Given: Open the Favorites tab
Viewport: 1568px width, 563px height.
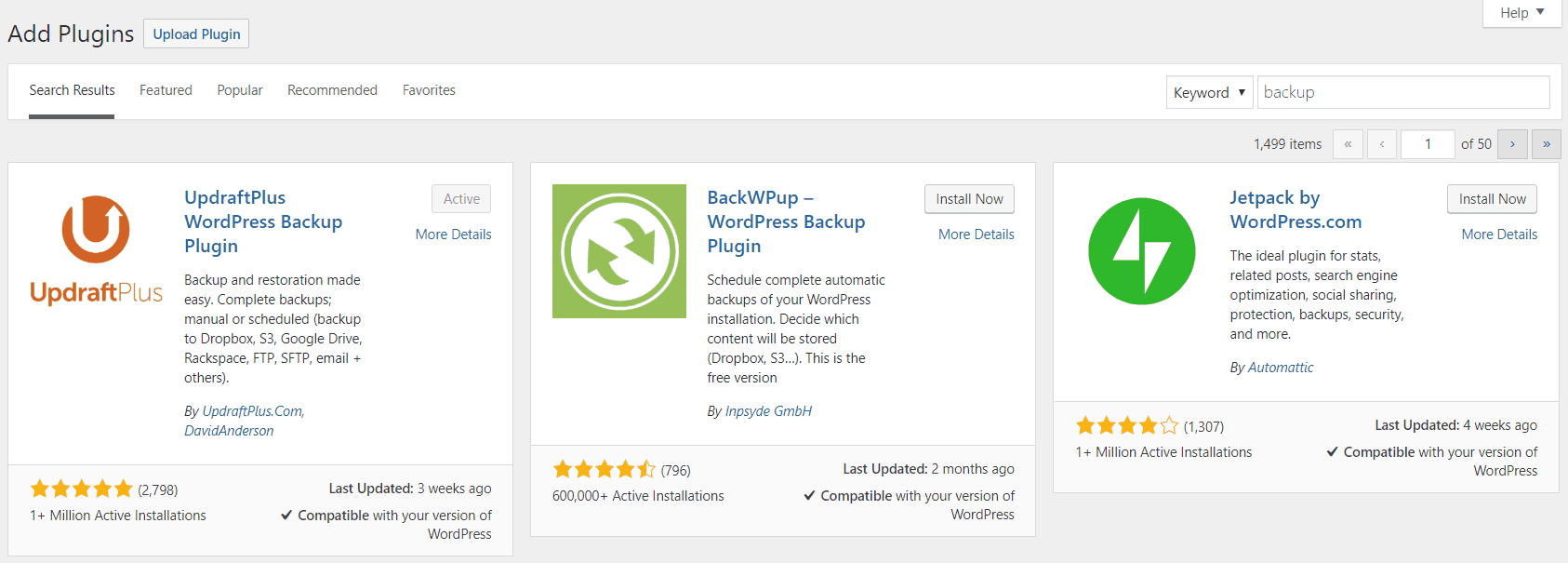Looking at the screenshot, I should (429, 90).
